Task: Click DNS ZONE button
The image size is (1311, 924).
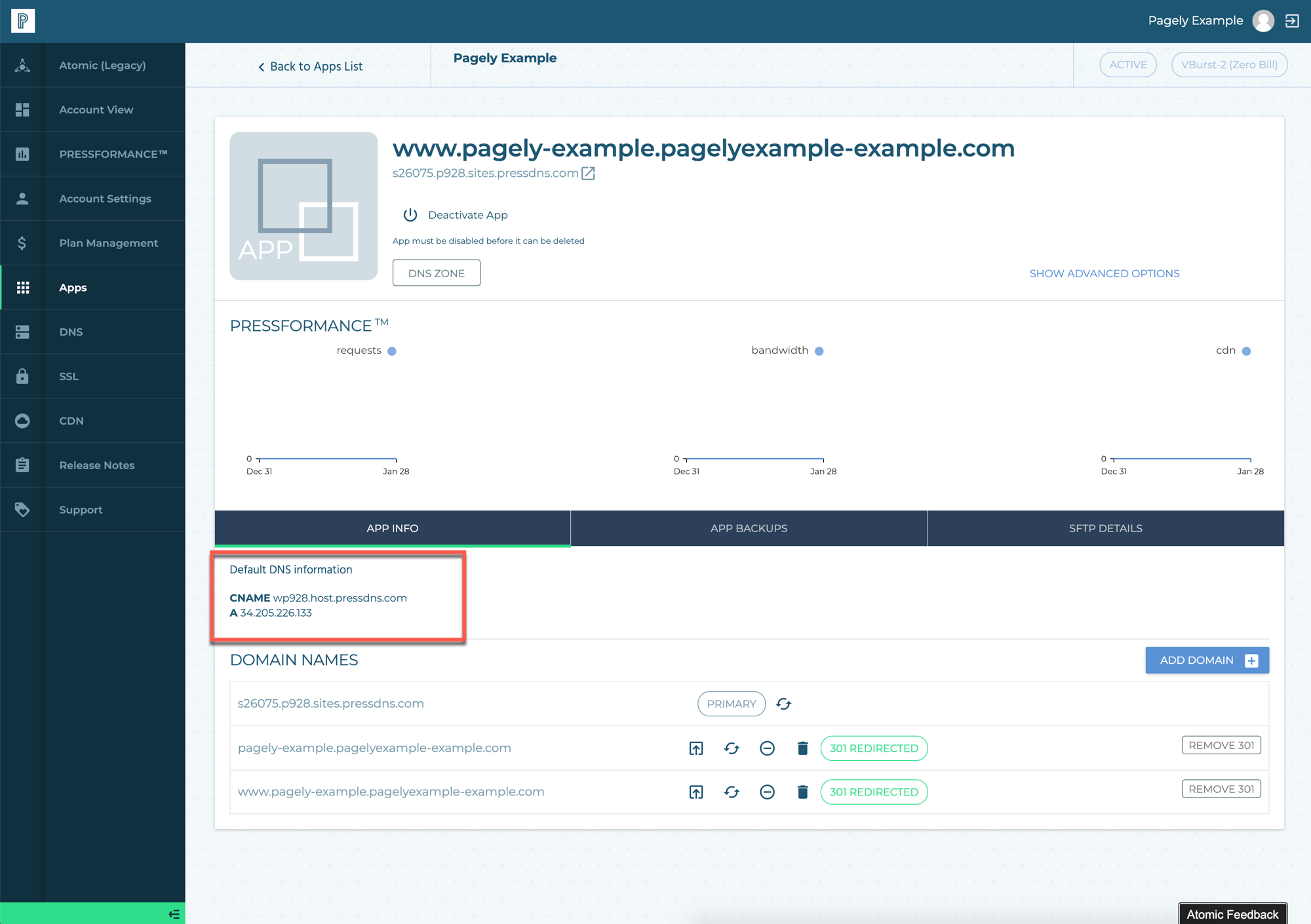Action: click(437, 273)
